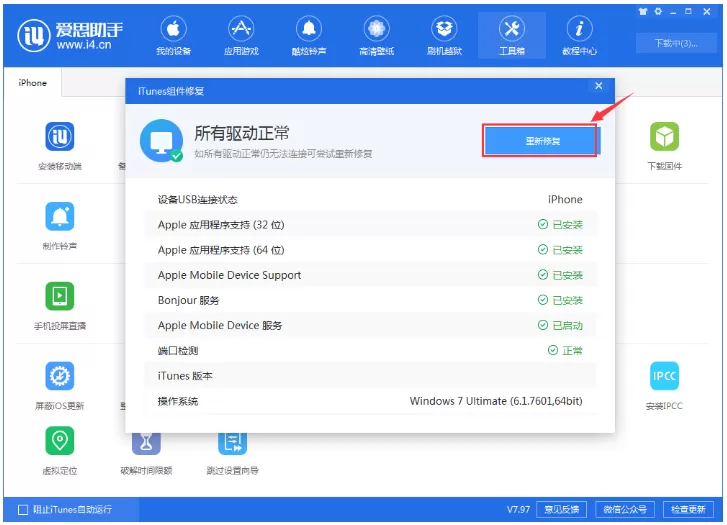The image size is (727, 525).
Task: Open 酷炫铃声 ringtones section
Action: pos(309,36)
